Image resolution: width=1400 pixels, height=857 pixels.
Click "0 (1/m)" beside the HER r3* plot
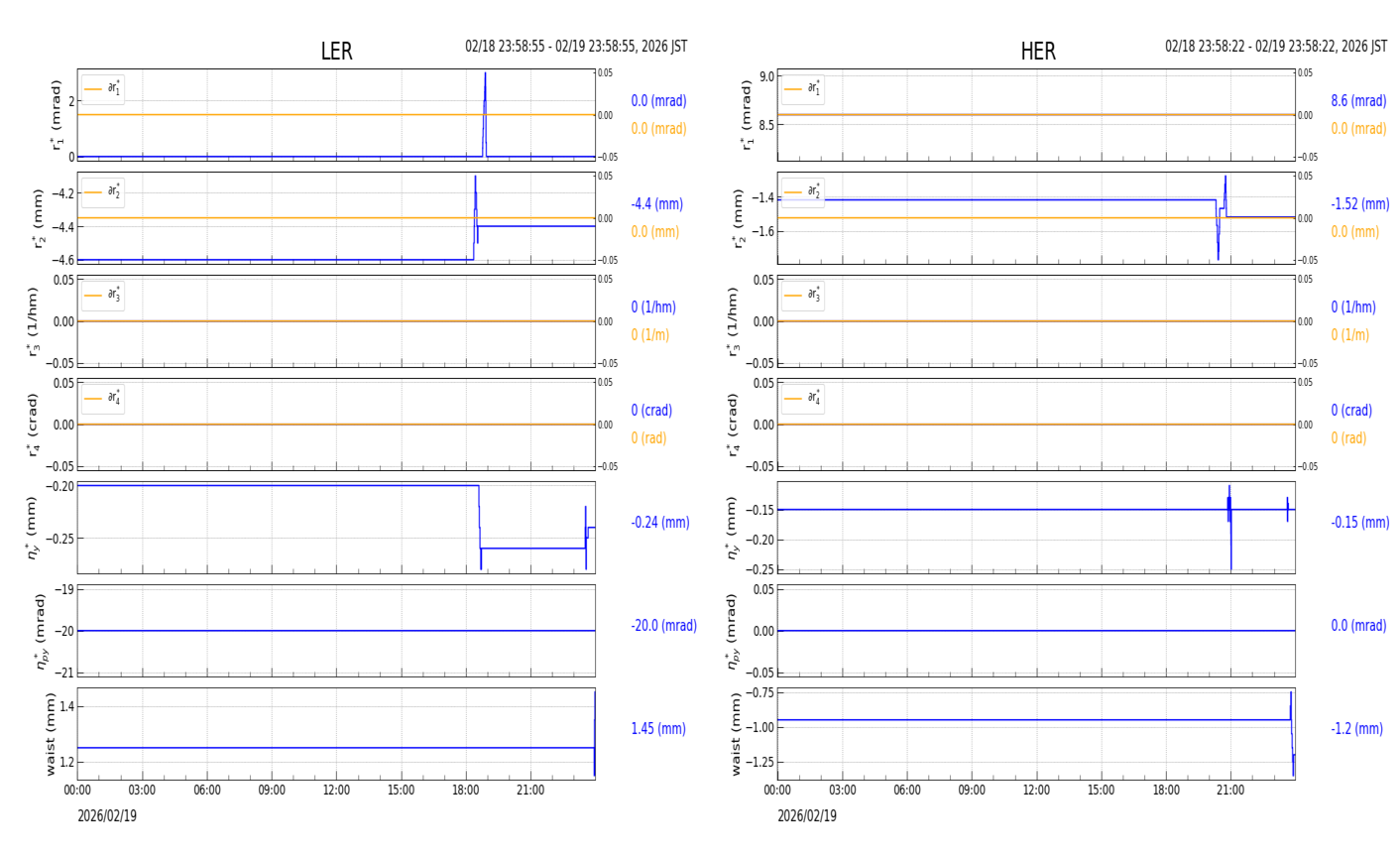click(x=1349, y=335)
